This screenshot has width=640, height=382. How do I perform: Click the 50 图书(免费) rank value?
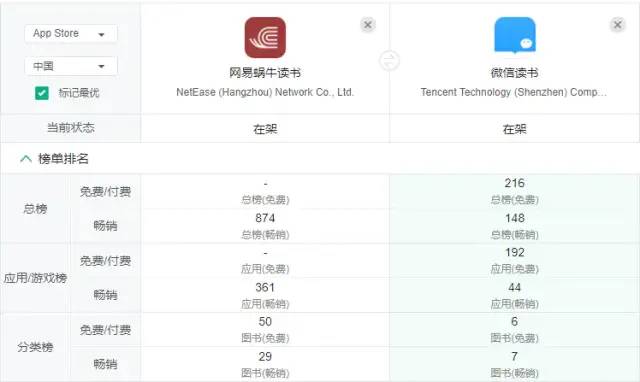point(265,322)
